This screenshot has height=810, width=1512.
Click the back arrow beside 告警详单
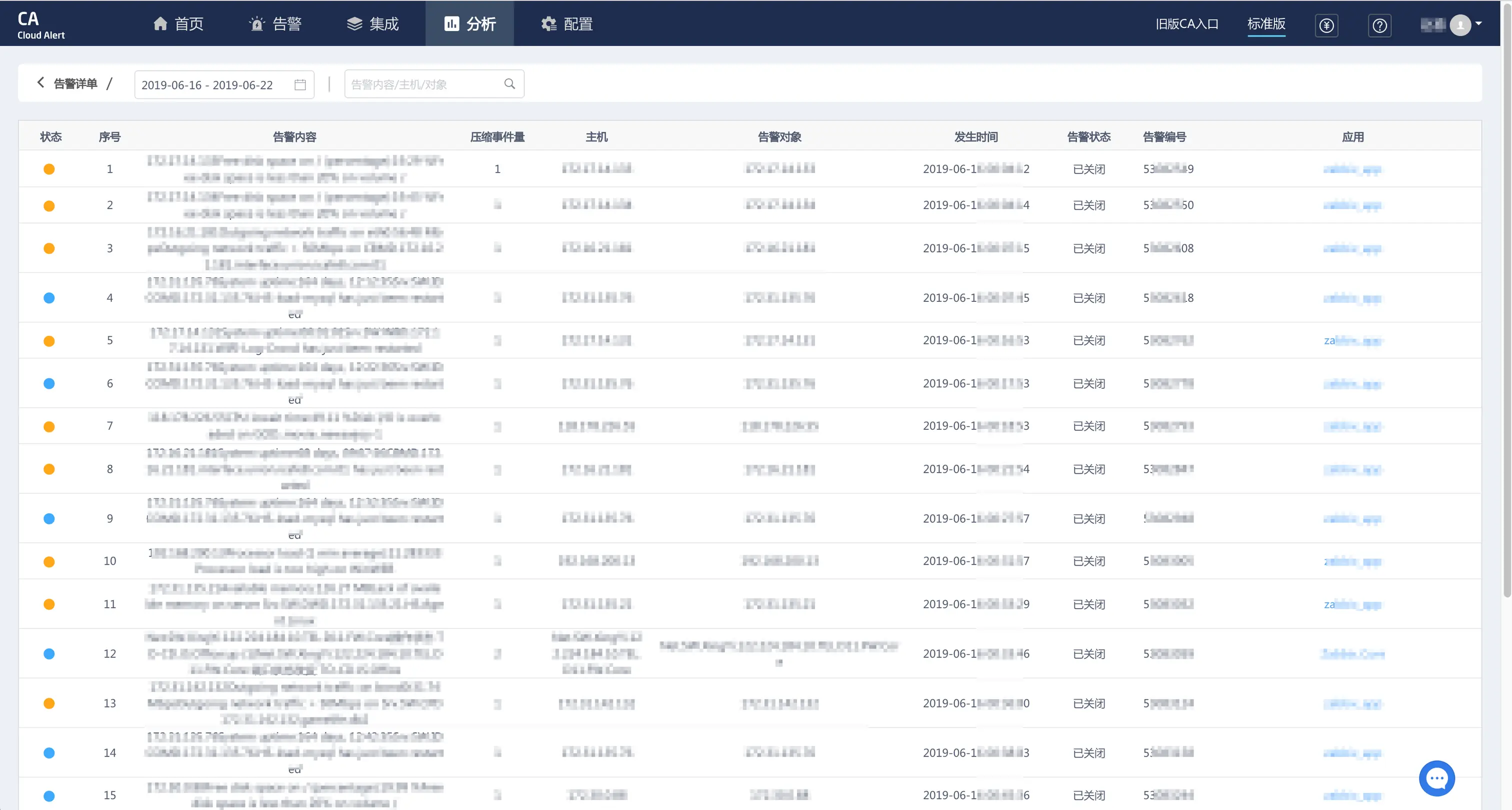[x=40, y=83]
